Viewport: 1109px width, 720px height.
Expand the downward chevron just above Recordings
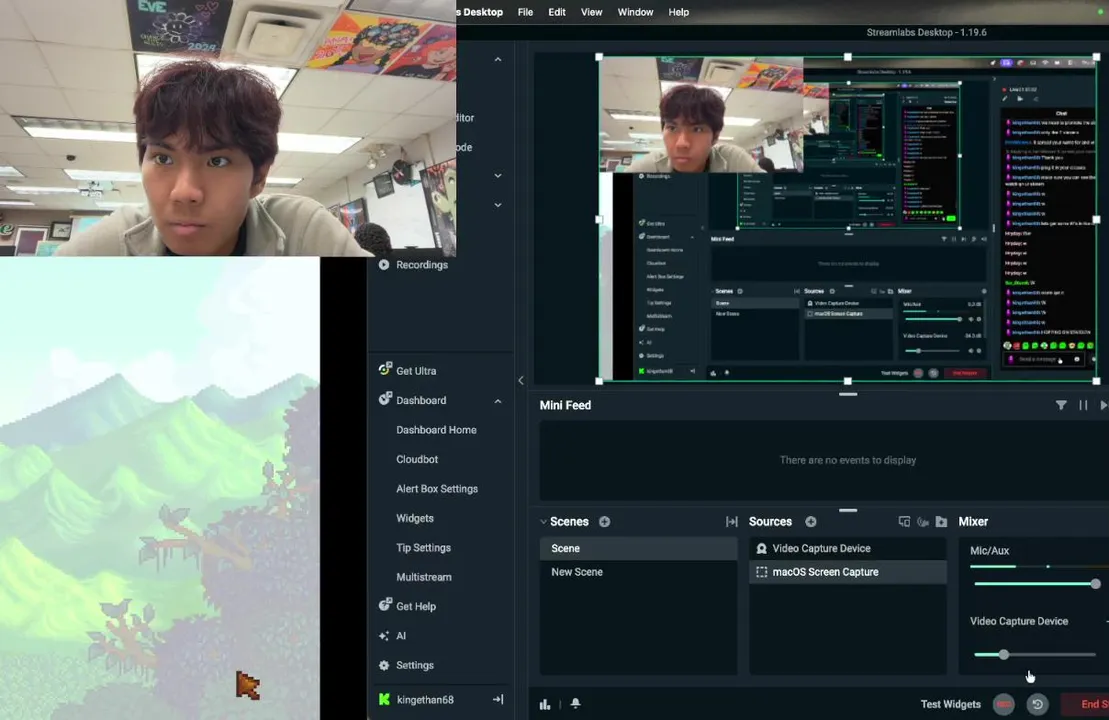pyautogui.click(x=498, y=205)
